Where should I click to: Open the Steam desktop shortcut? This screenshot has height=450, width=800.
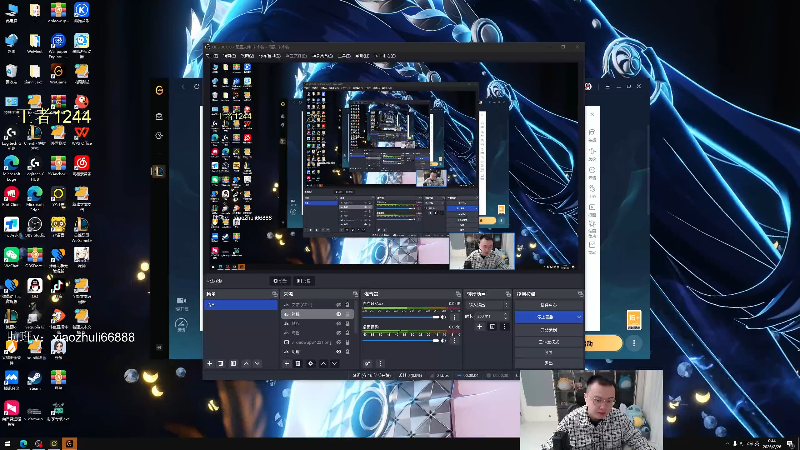click(x=35, y=378)
